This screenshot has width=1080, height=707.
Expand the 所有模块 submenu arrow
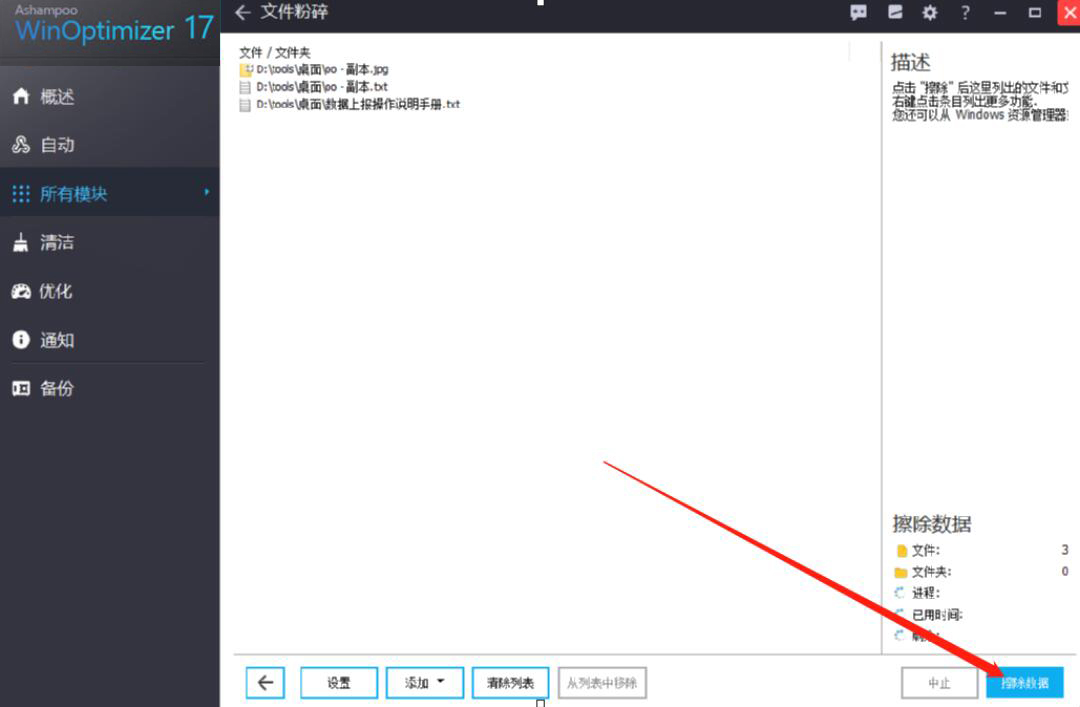click(206, 192)
